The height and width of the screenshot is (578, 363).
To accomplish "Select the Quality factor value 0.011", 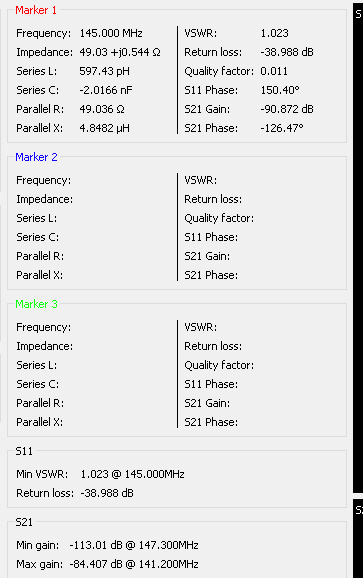I will coord(274,71).
